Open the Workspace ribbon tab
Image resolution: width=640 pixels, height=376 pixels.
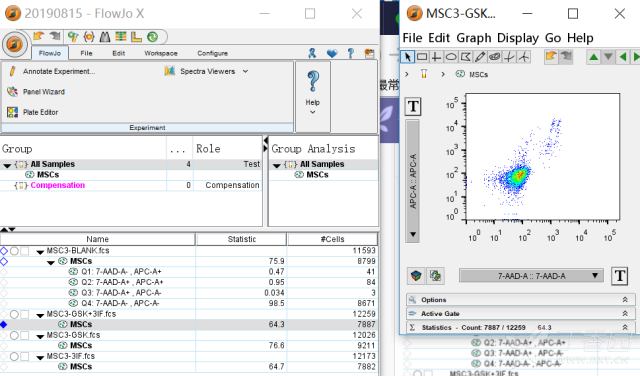pyautogui.click(x=161, y=53)
